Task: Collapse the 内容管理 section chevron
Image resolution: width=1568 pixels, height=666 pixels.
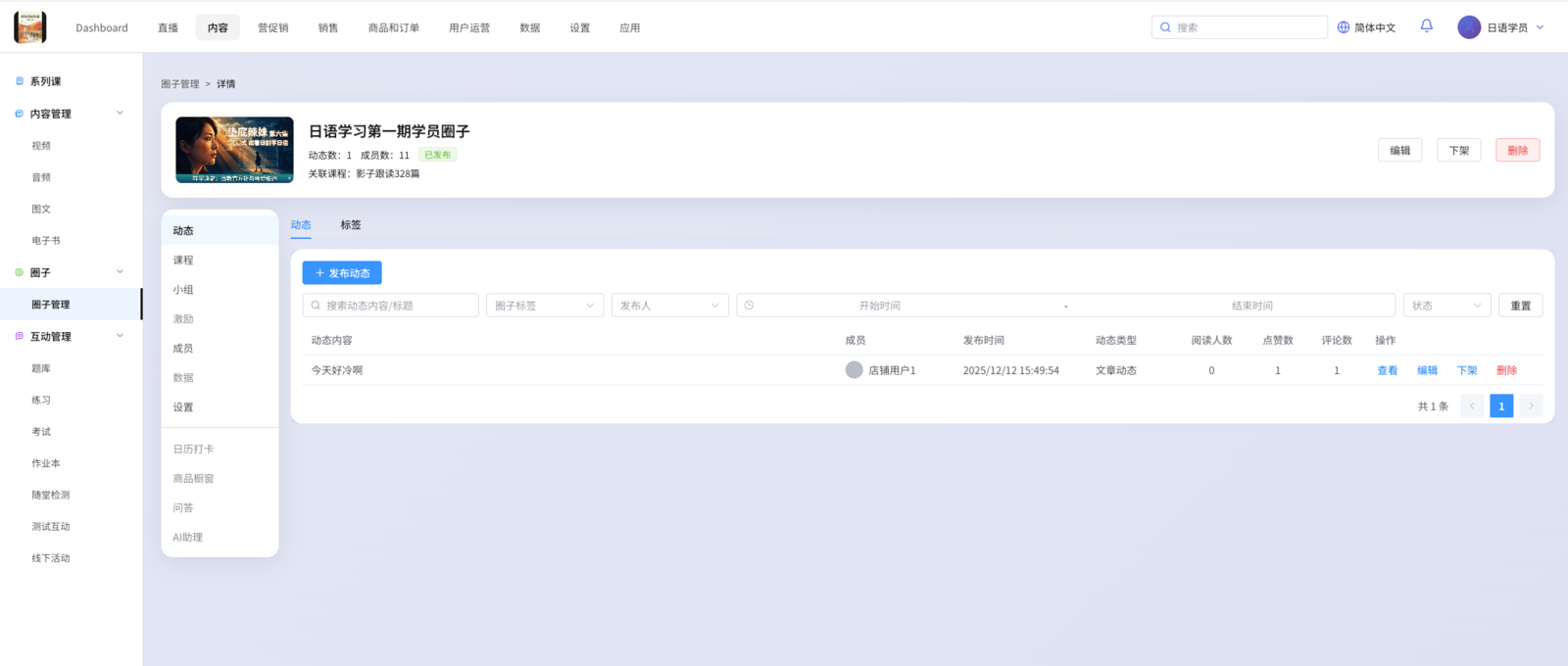Action: point(120,113)
